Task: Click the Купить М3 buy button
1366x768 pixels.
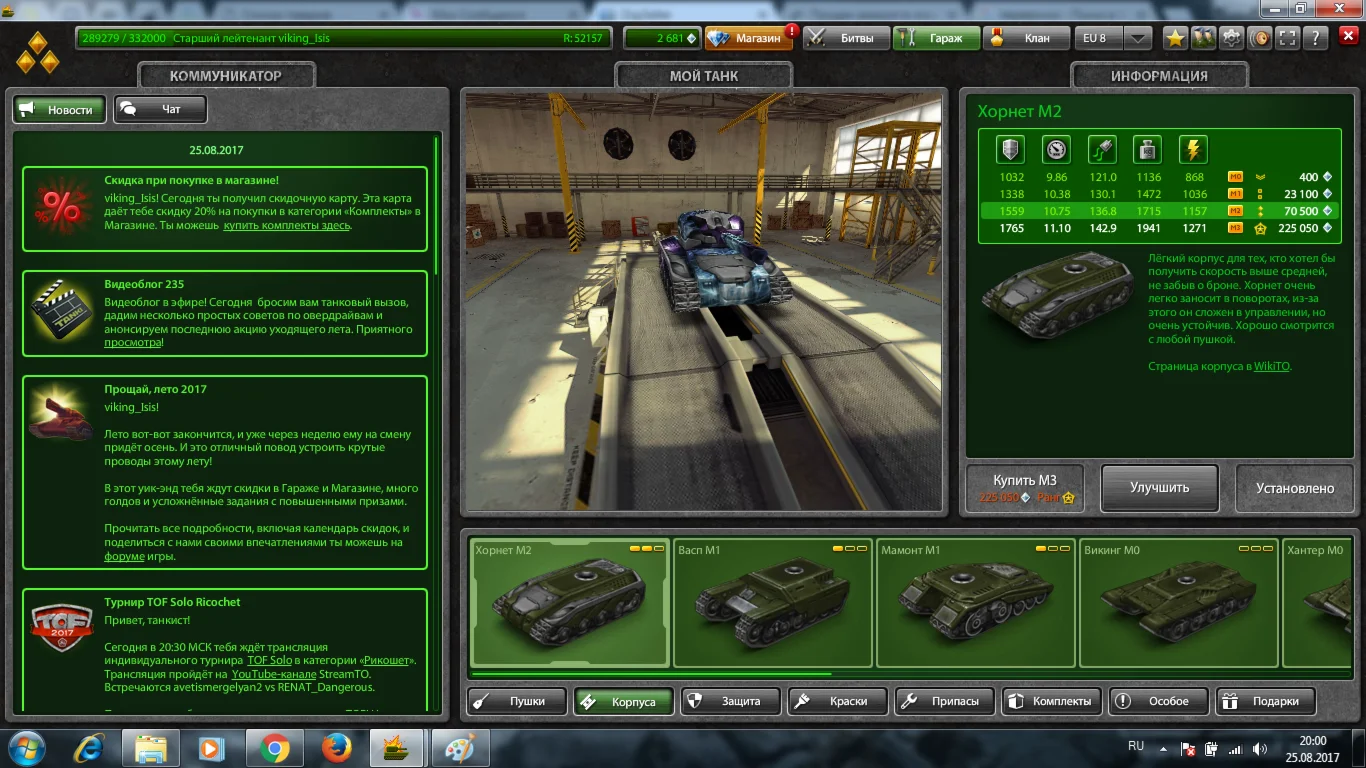Action: pyautogui.click(x=1025, y=488)
